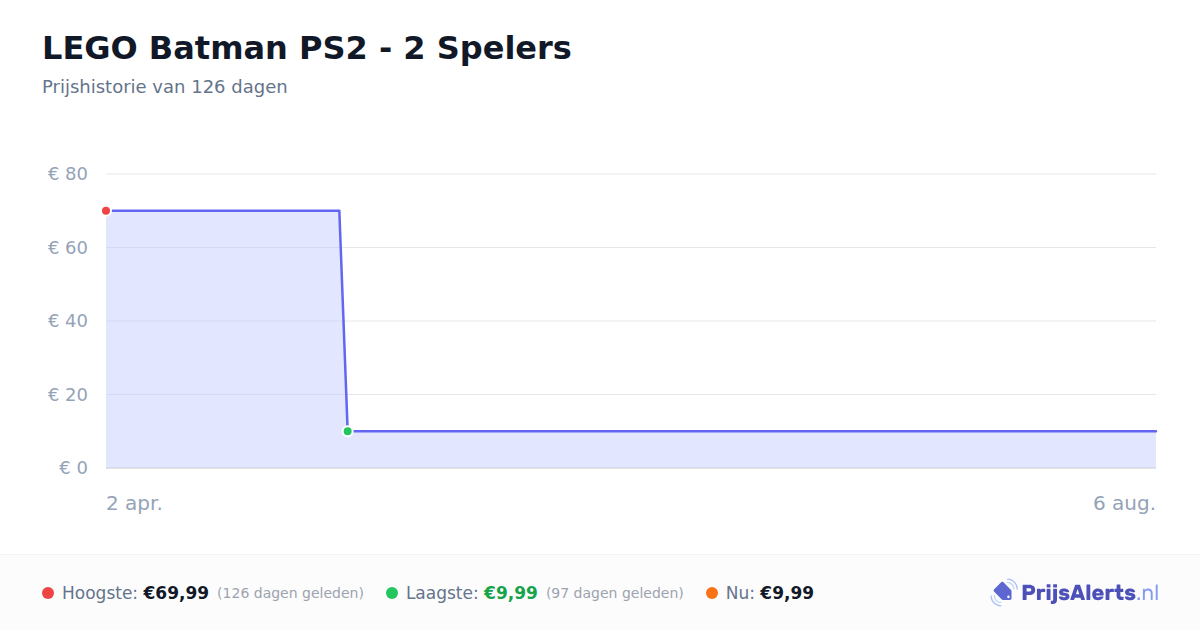Click the LEGO Batman PS2 title
This screenshot has width=1200, height=630.
coord(307,48)
